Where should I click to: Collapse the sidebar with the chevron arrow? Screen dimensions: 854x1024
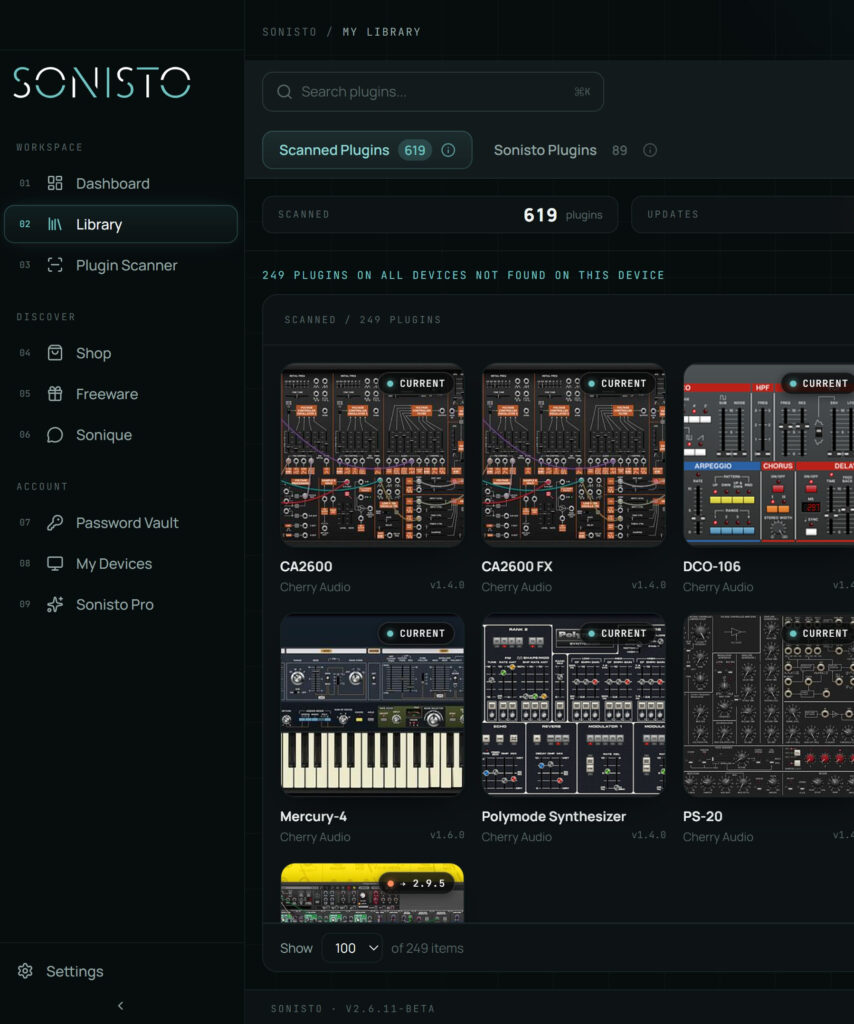[121, 1006]
